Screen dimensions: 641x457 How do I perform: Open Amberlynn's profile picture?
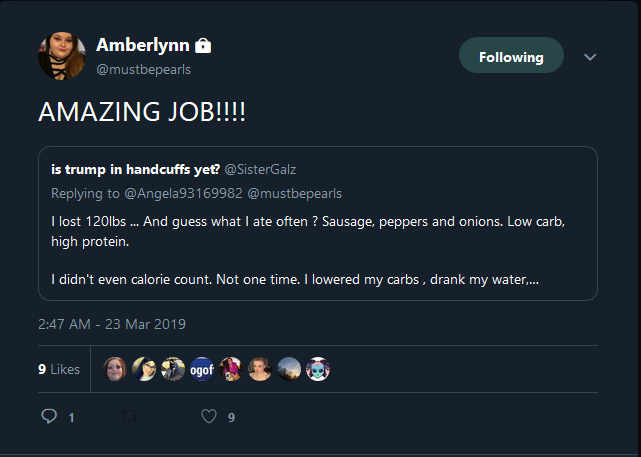tap(62, 56)
